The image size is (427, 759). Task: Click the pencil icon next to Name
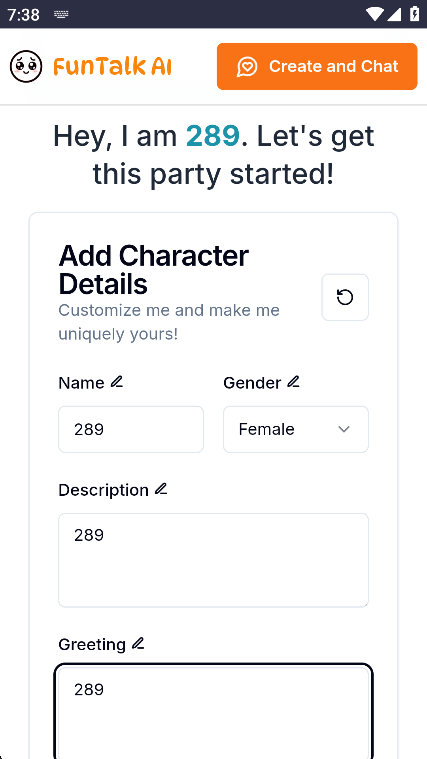pyautogui.click(x=117, y=382)
